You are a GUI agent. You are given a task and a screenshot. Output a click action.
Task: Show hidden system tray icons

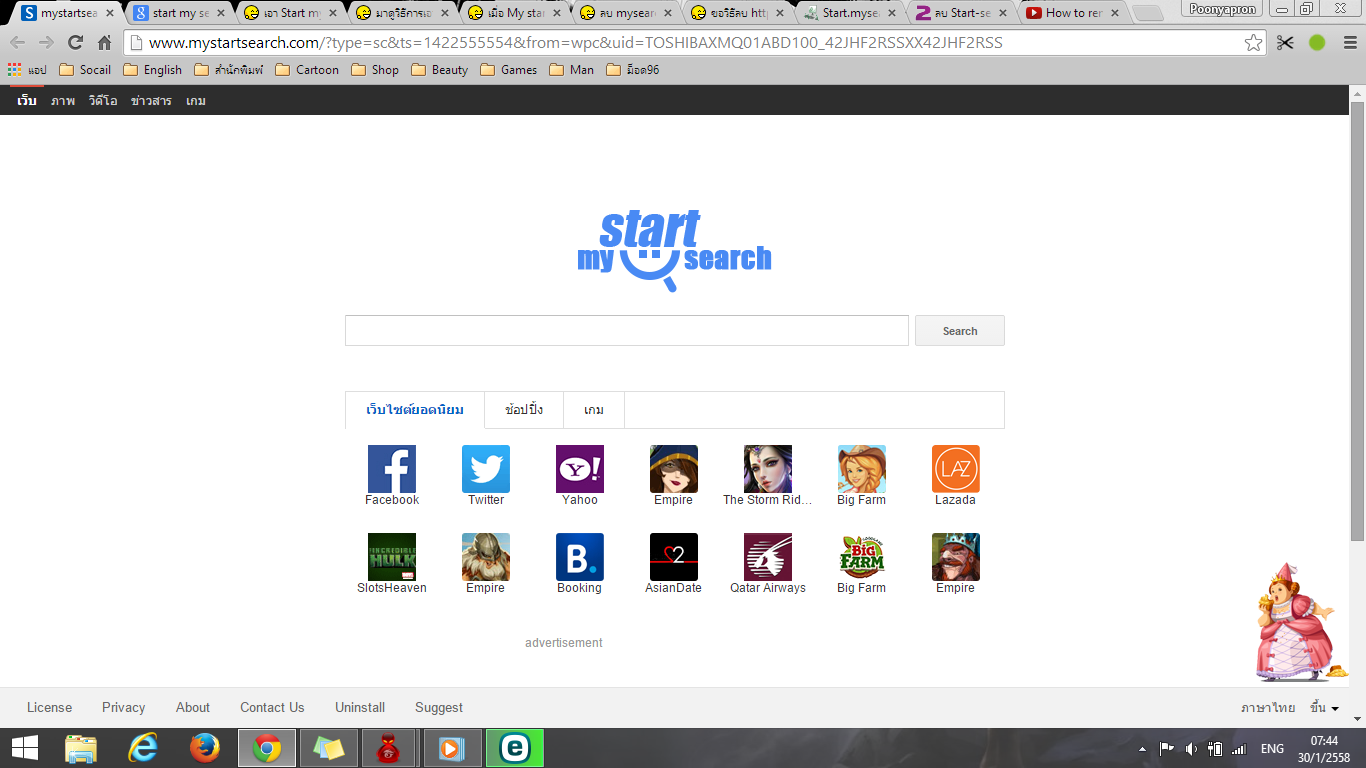pyautogui.click(x=1142, y=748)
